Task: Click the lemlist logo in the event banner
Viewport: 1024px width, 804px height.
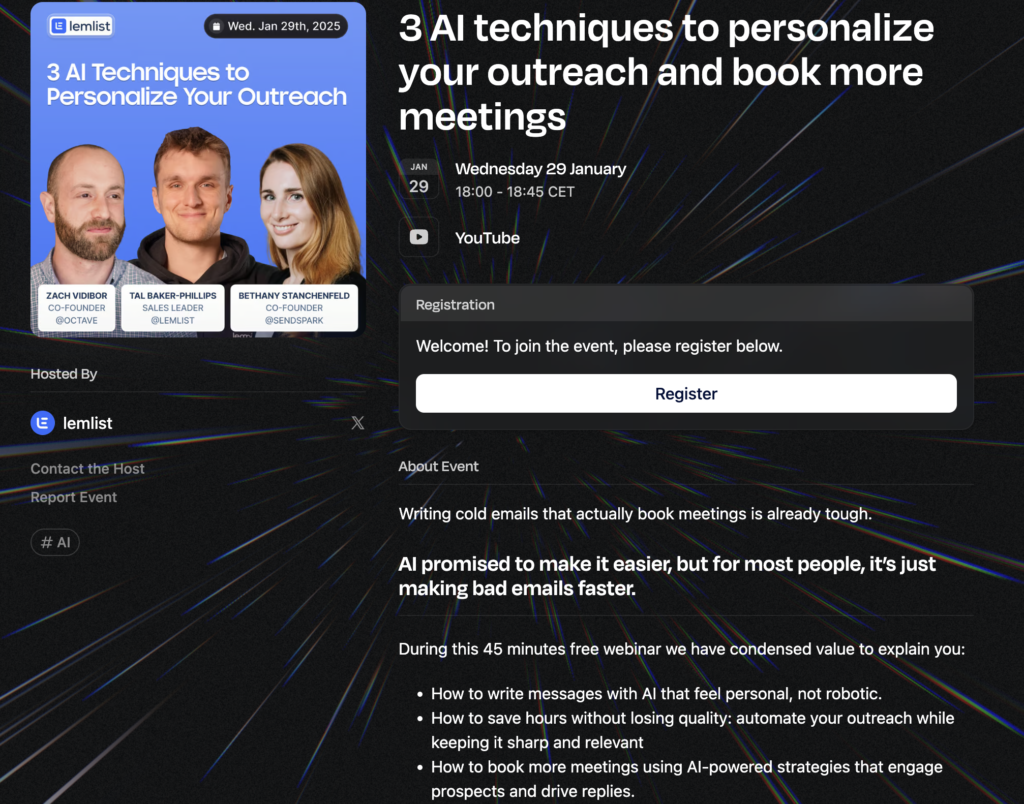Action: tap(81, 26)
